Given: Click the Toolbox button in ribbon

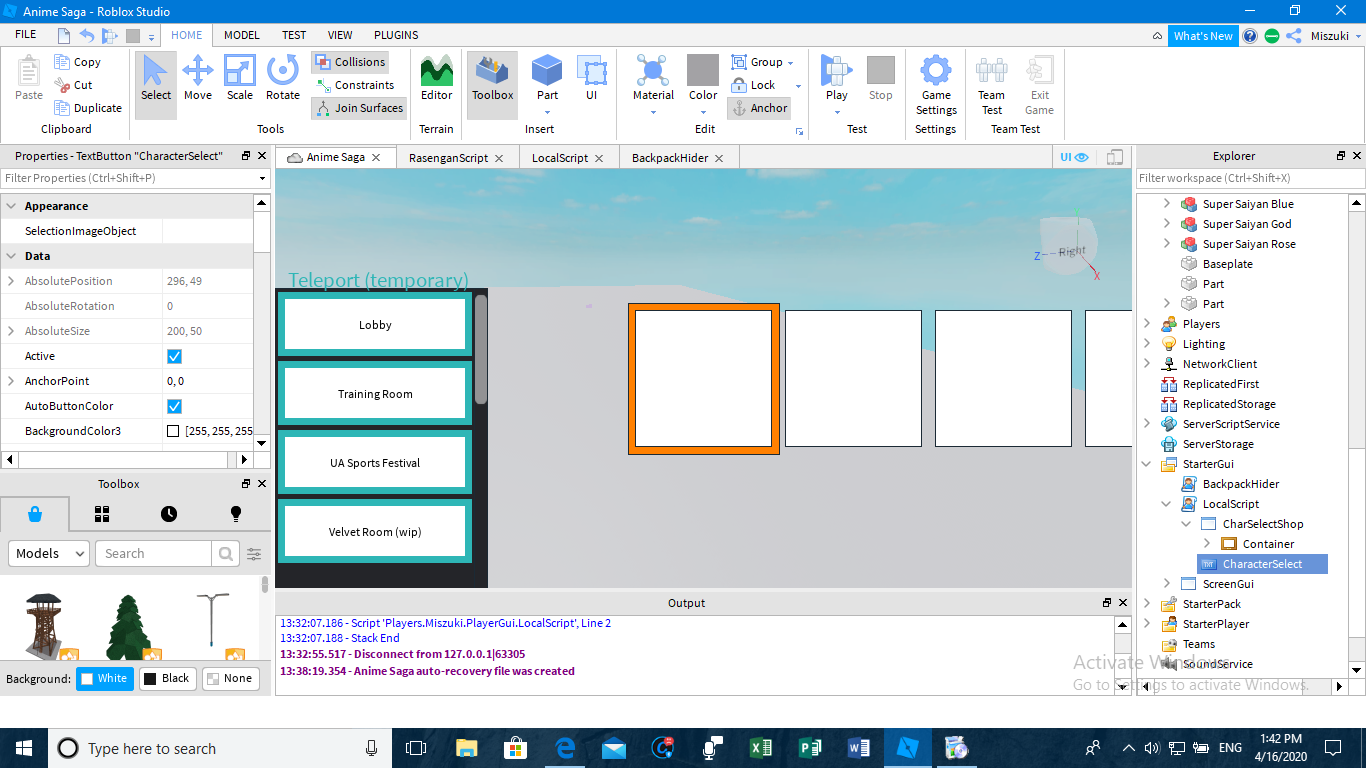Looking at the screenshot, I should 492,79.
